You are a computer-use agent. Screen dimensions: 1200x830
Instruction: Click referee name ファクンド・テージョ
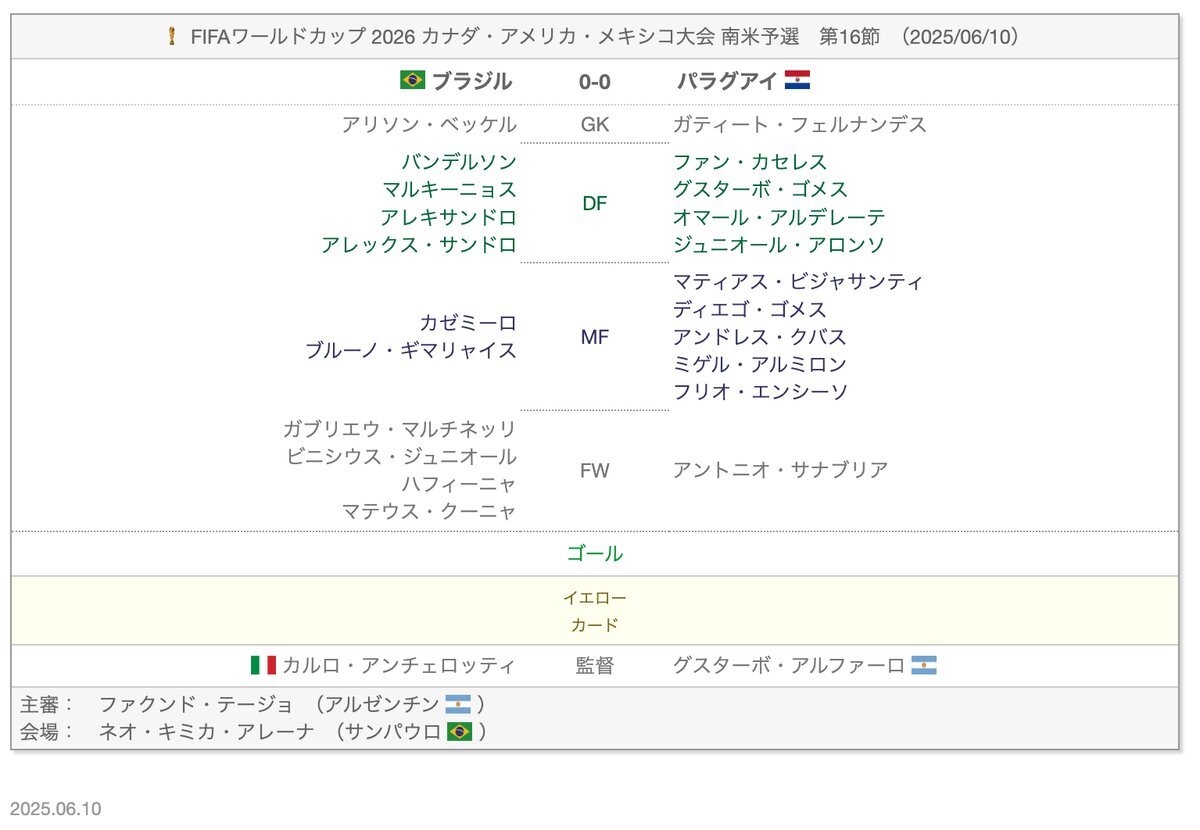click(196, 704)
